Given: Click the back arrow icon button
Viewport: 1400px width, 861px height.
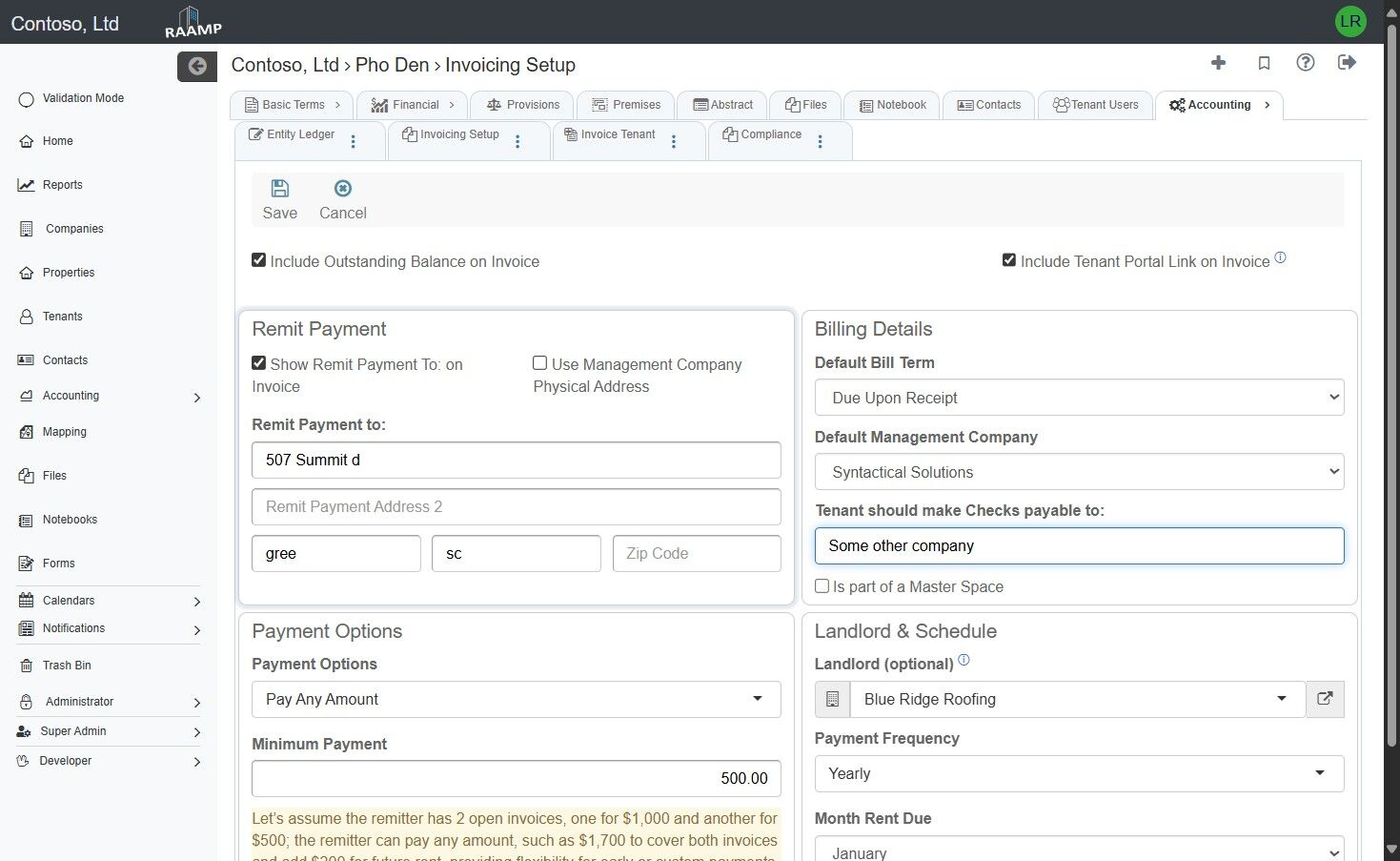Looking at the screenshot, I should [197, 66].
